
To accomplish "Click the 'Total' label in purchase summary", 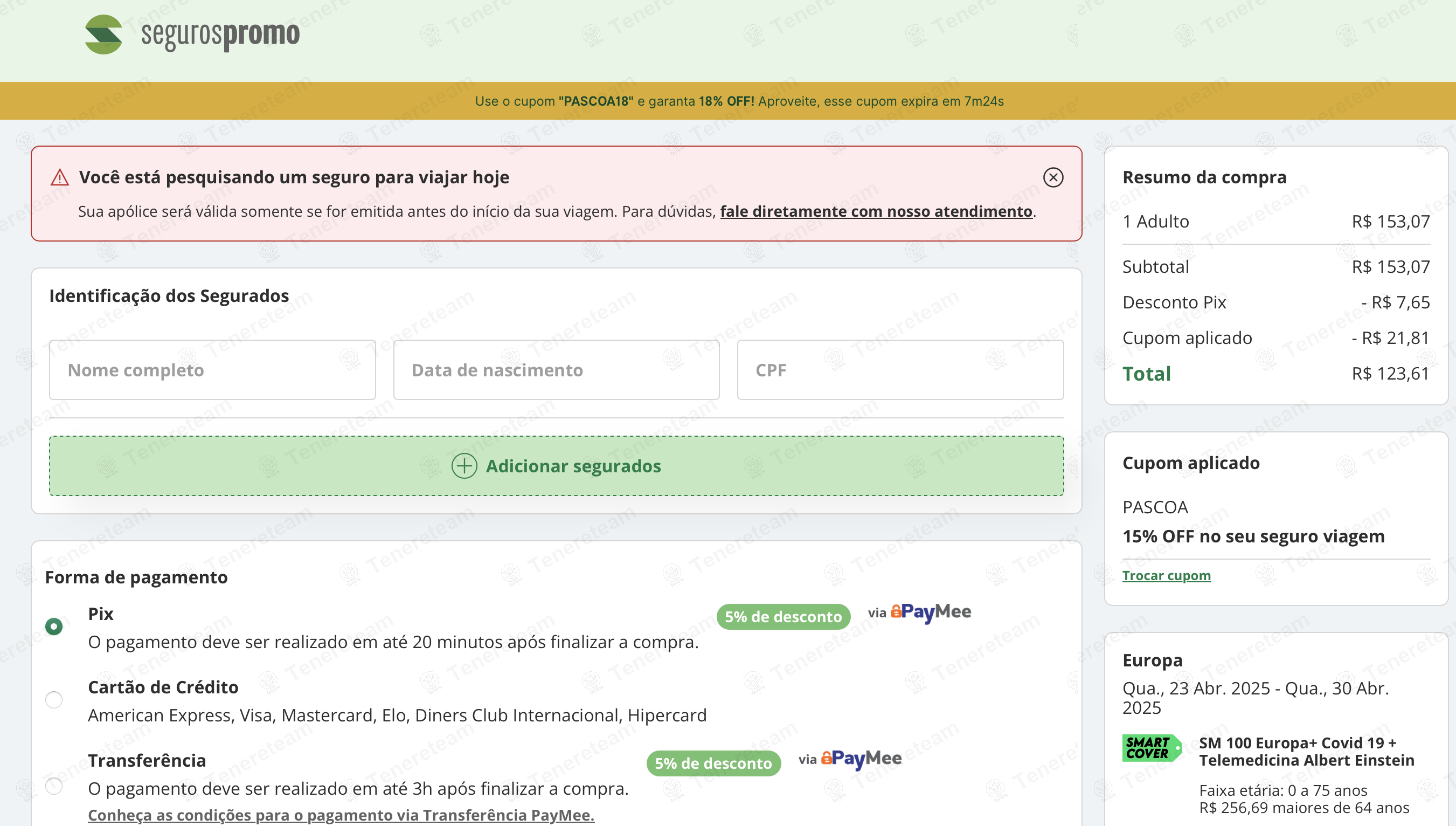I will 1147,374.
